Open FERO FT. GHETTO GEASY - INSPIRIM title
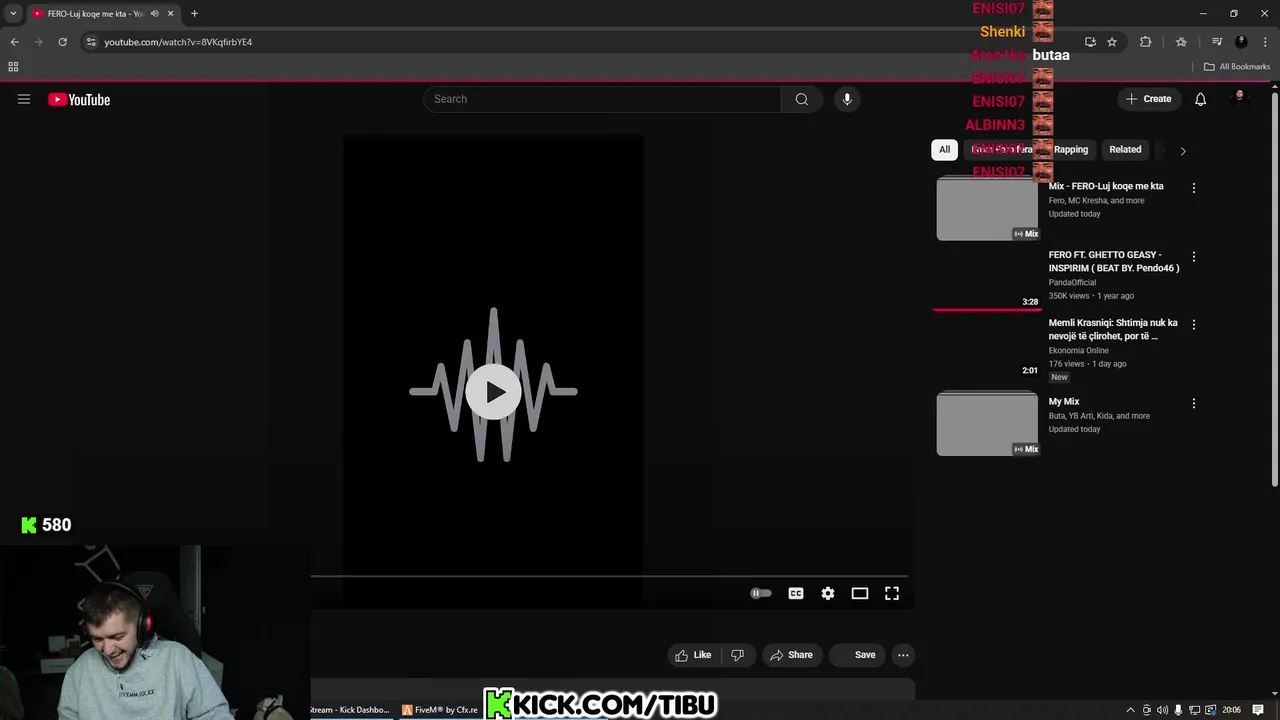The height and width of the screenshot is (720, 1280). click(x=1114, y=261)
